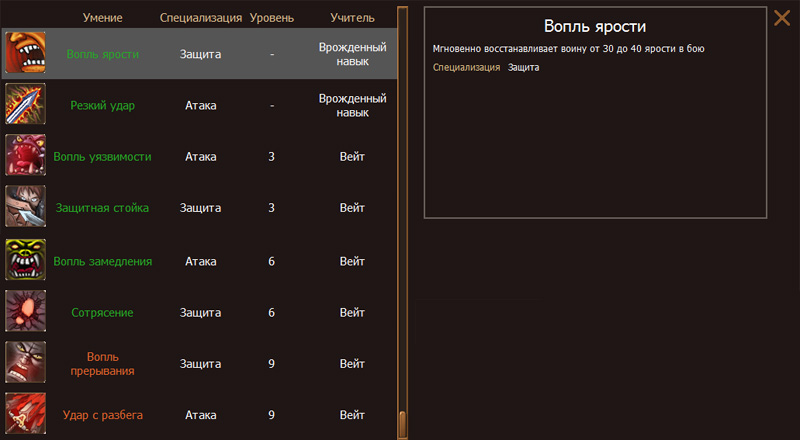Click level 3 in Вопль уязвимости row
The image size is (800, 440).
tap(271, 157)
